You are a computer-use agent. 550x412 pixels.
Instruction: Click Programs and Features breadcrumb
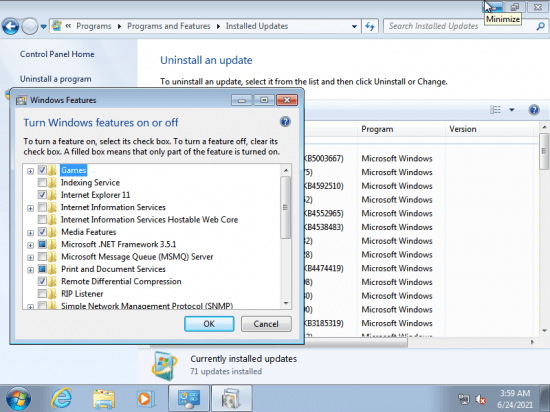pos(169,26)
